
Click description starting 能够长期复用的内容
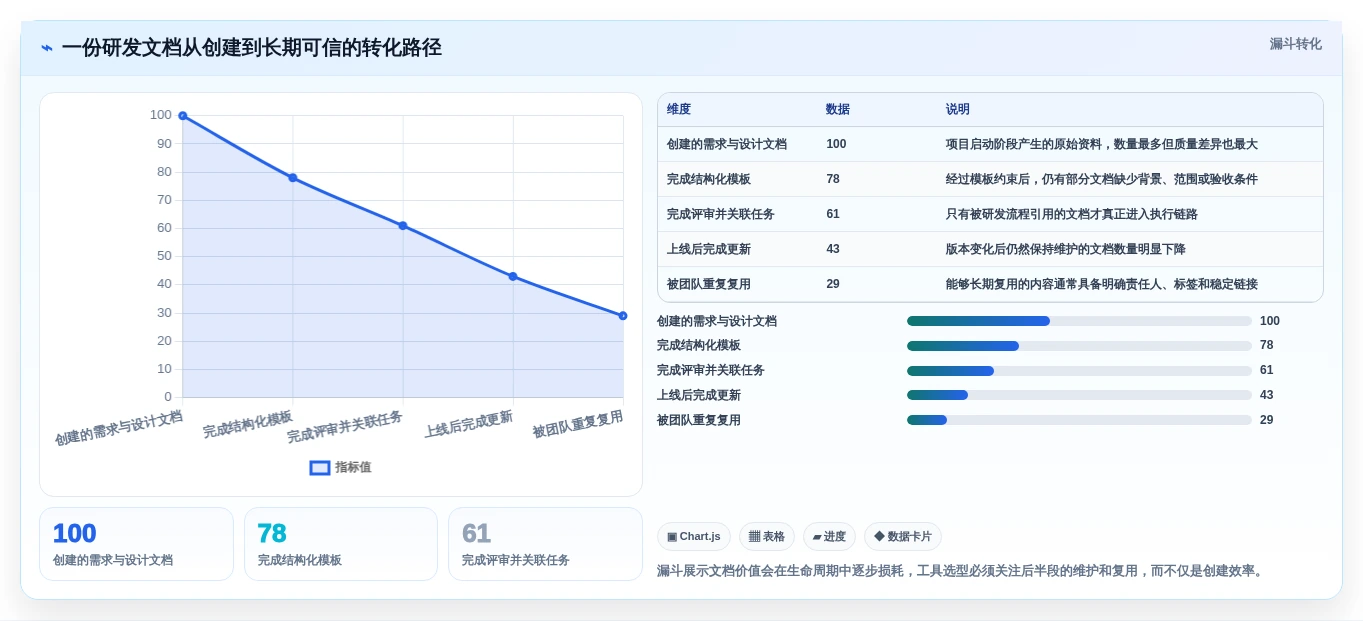[1102, 284]
